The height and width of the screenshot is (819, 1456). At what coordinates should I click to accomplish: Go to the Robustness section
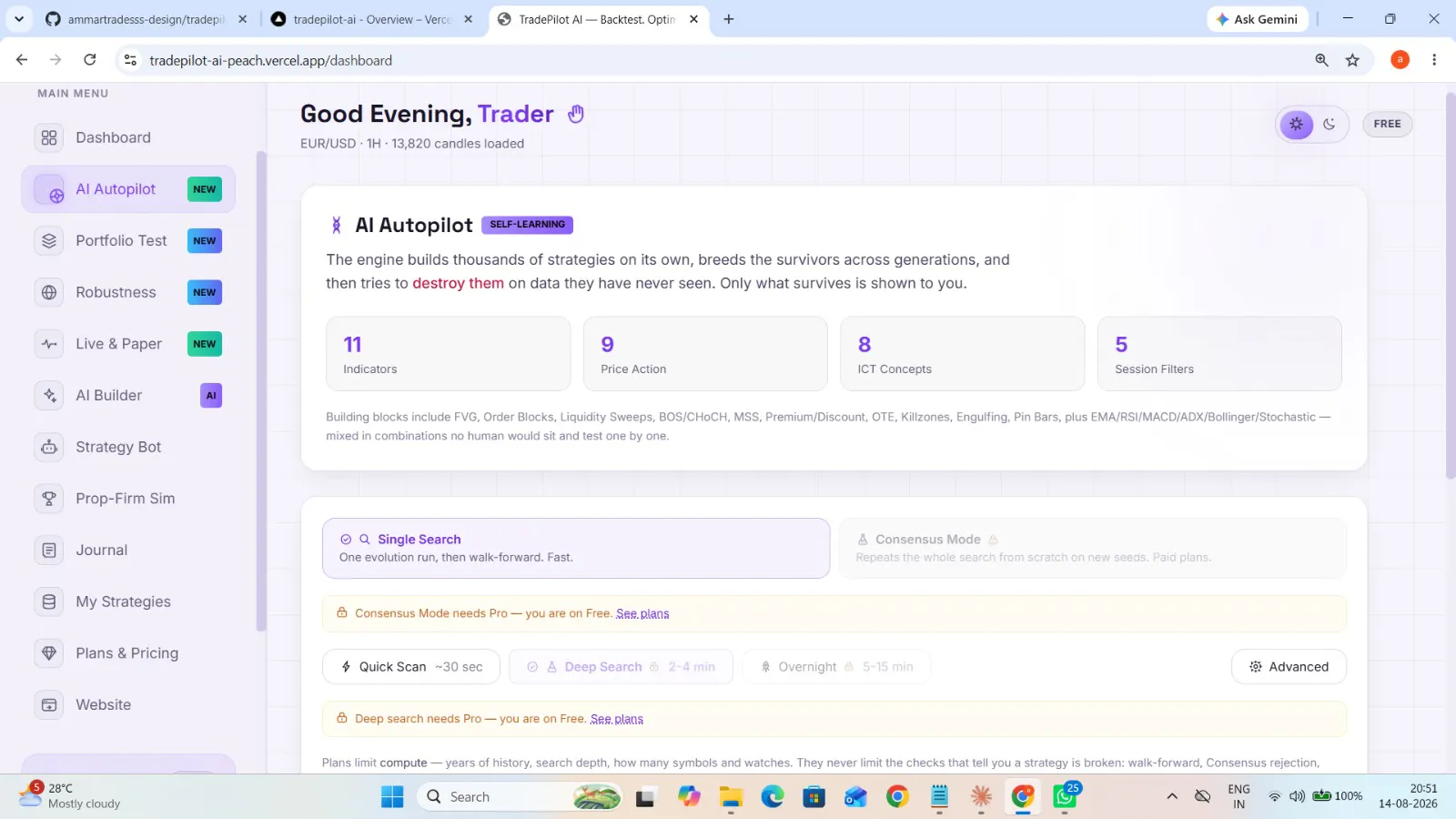pyautogui.click(x=128, y=292)
